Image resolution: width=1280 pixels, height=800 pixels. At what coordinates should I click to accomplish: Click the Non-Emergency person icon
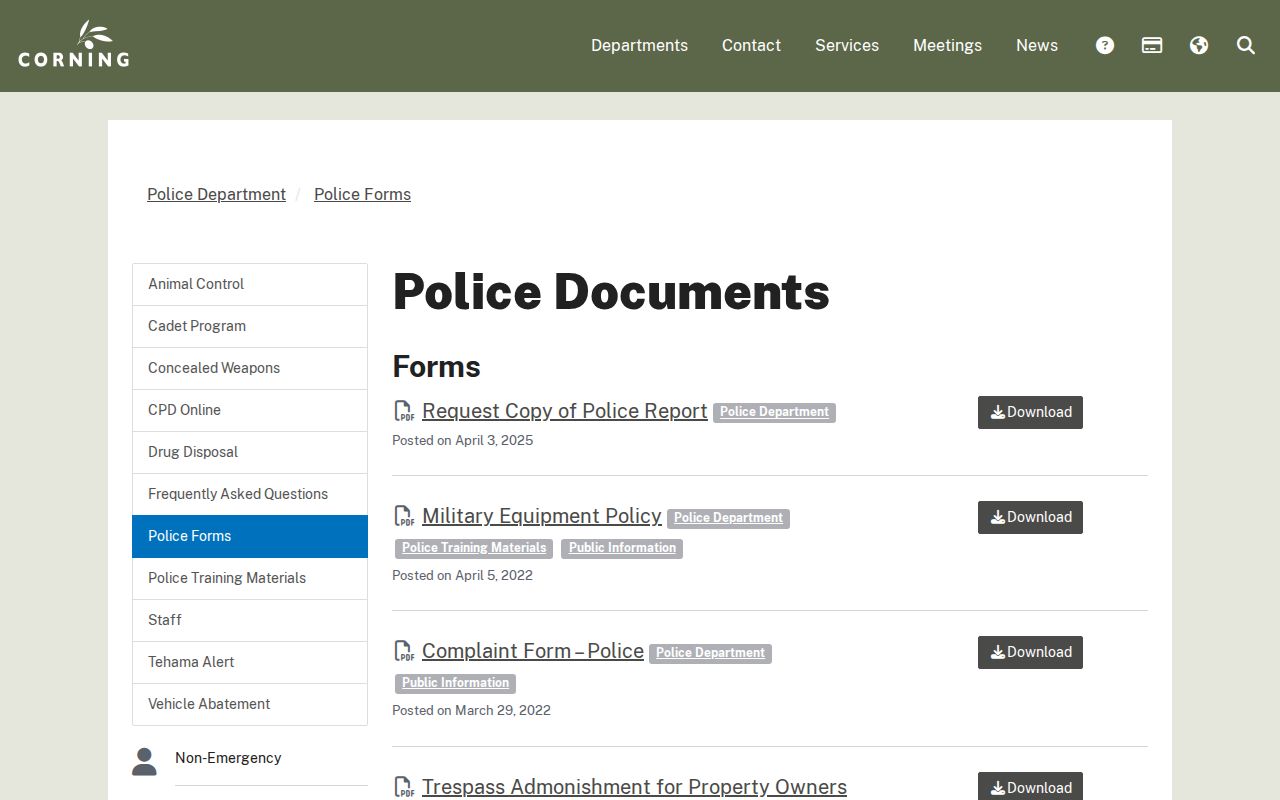144,761
